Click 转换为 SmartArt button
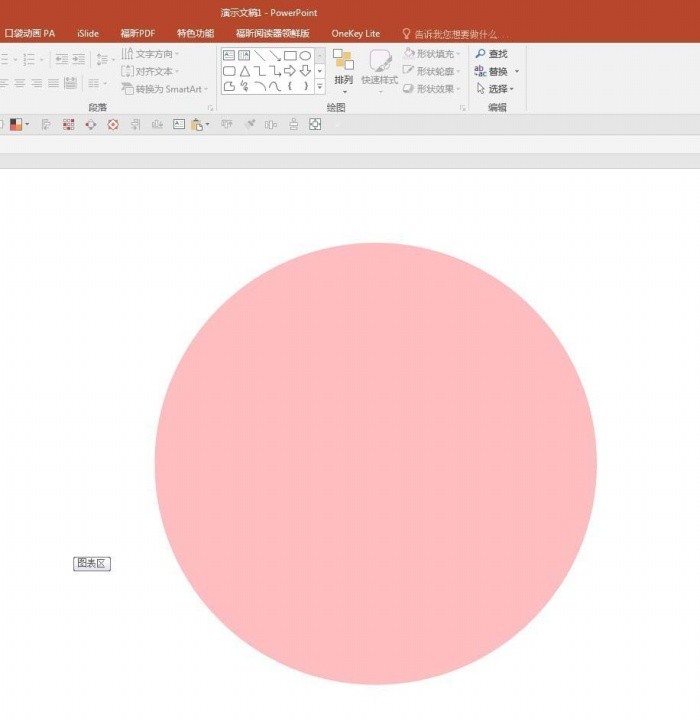 (x=165, y=89)
